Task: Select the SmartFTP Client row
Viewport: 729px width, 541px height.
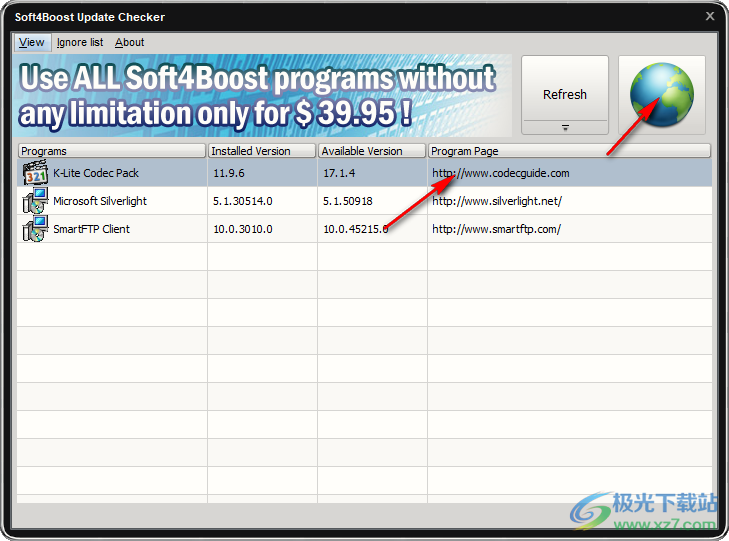Action: point(364,229)
